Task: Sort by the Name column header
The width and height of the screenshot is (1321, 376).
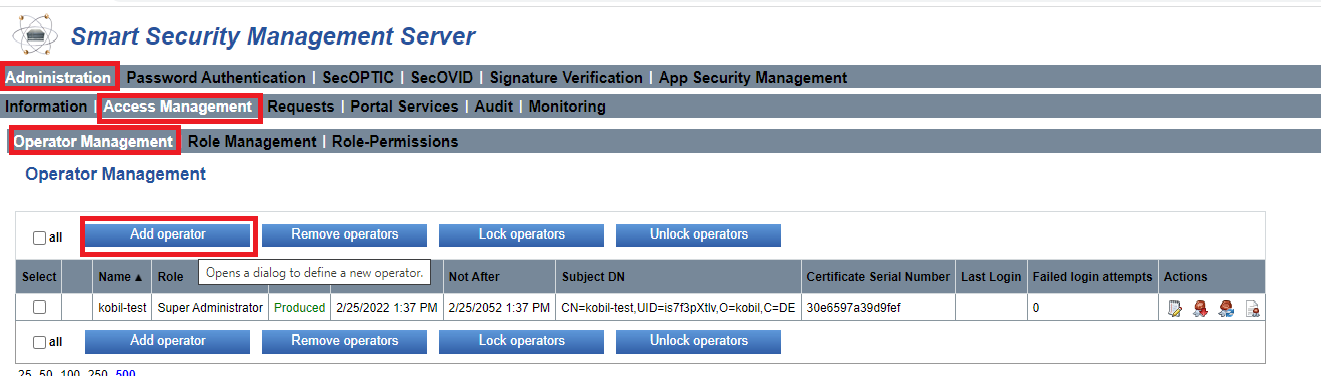Action: [x=121, y=277]
